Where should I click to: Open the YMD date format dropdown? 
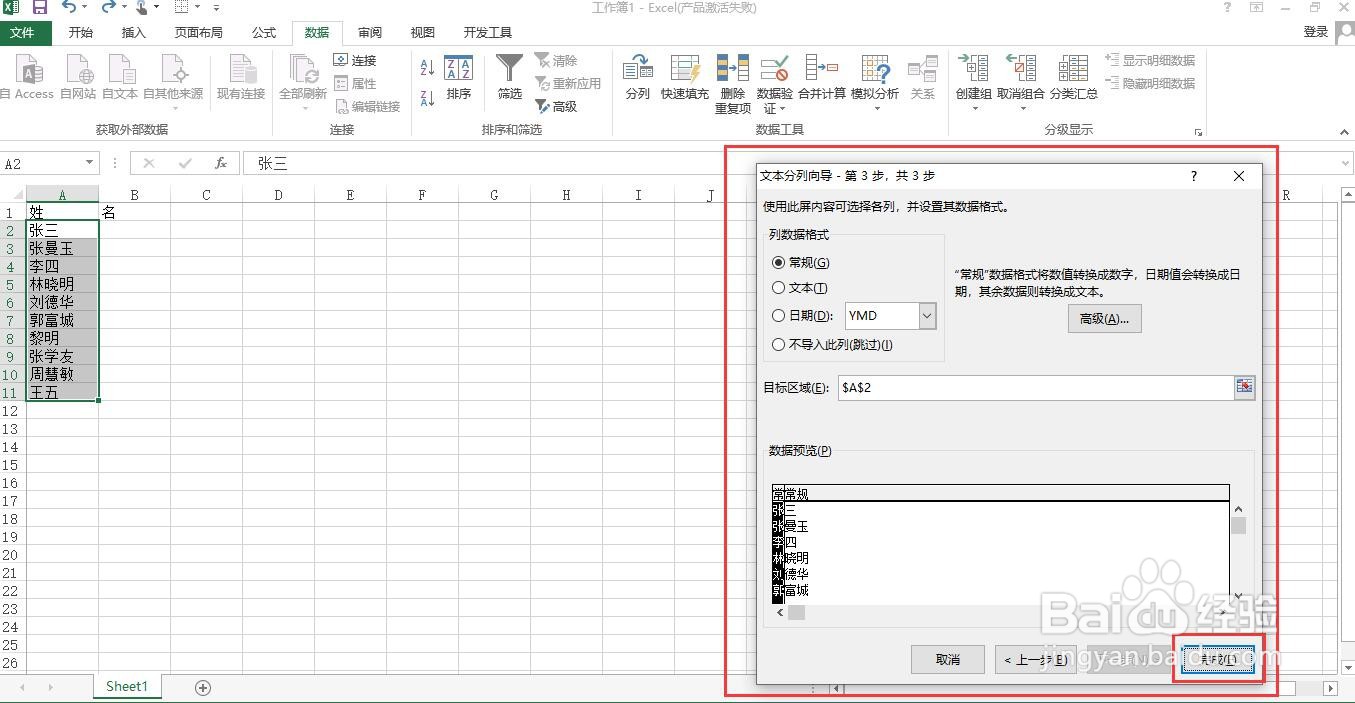click(926, 316)
